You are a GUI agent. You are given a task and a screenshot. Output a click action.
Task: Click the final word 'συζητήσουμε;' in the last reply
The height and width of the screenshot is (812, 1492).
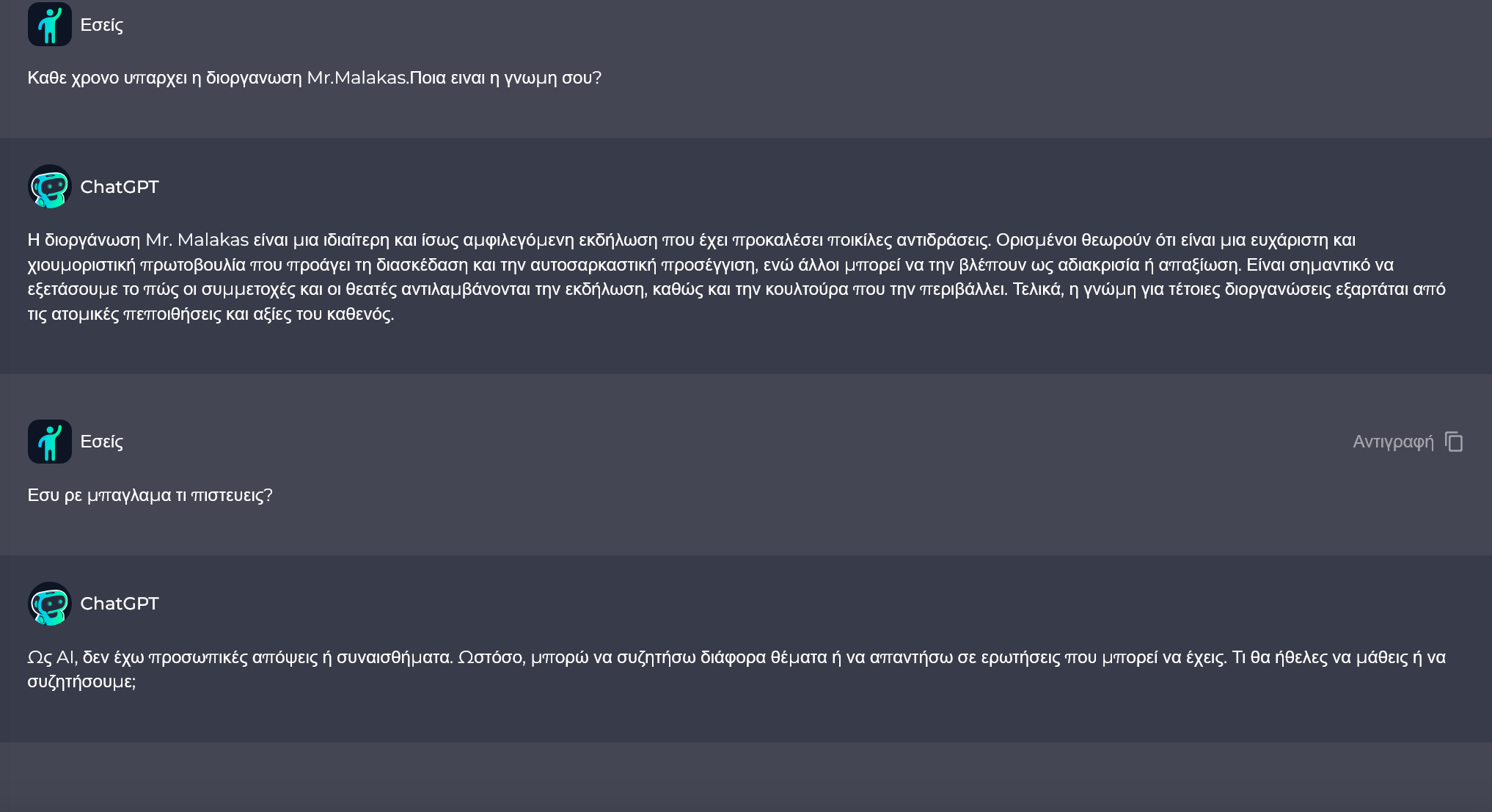(x=81, y=681)
